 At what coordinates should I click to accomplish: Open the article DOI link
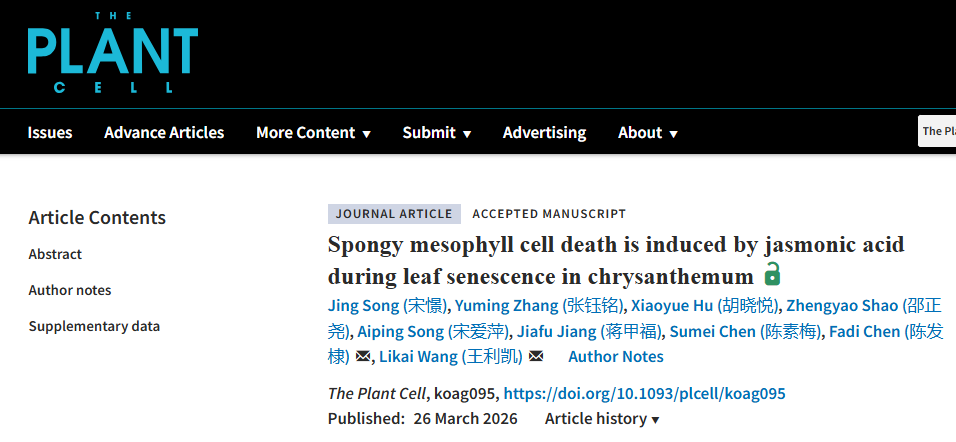click(644, 394)
